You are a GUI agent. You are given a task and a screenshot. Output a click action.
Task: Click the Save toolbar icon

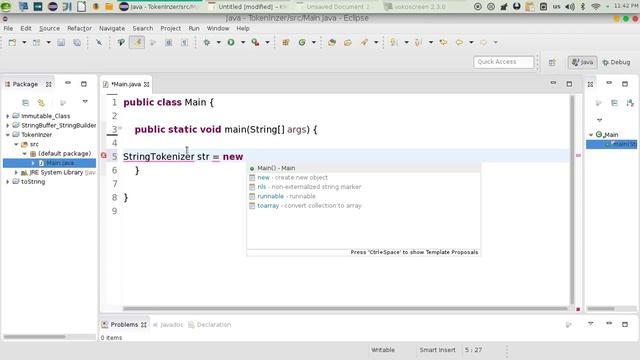(61, 42)
